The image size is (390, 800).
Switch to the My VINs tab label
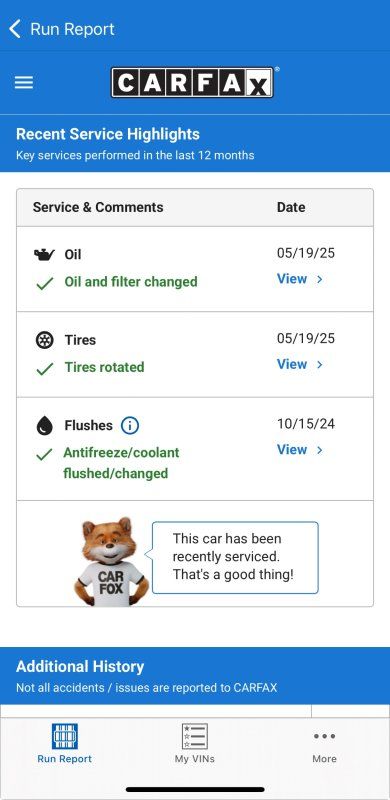coord(194,759)
